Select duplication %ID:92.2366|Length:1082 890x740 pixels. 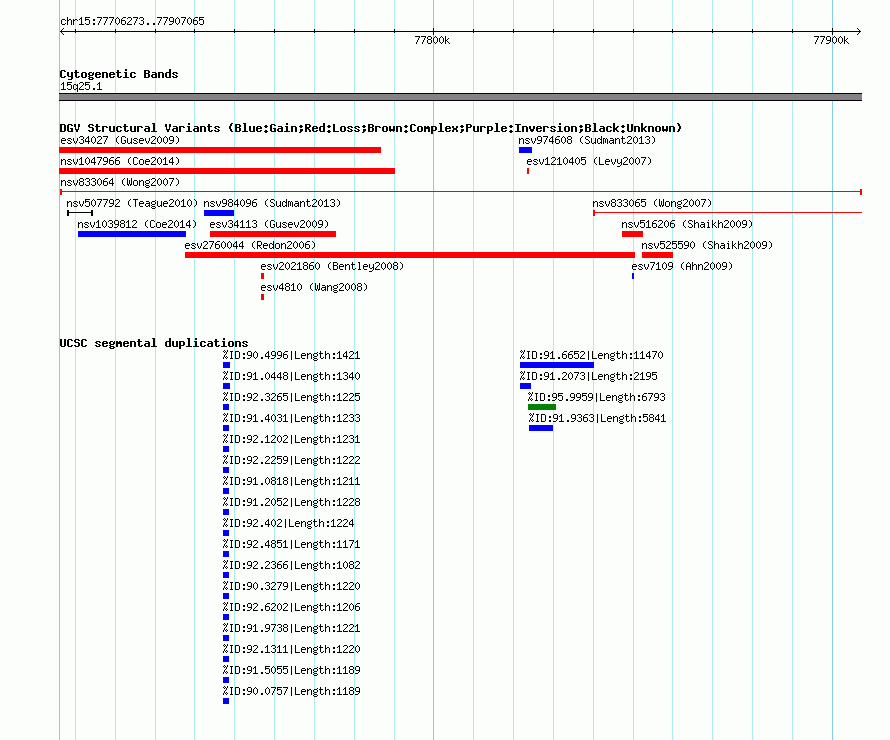point(291,565)
